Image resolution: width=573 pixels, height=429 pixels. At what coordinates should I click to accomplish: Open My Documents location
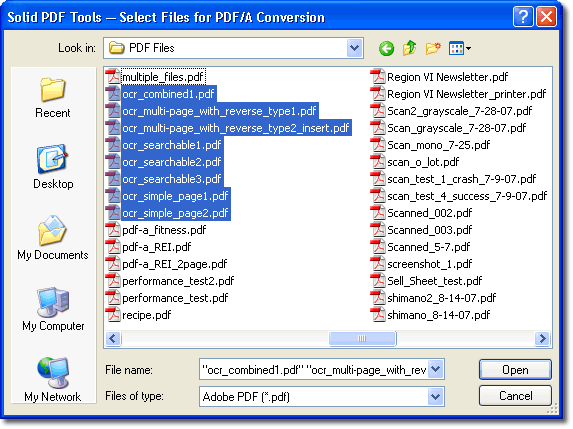pyautogui.click(x=53, y=238)
